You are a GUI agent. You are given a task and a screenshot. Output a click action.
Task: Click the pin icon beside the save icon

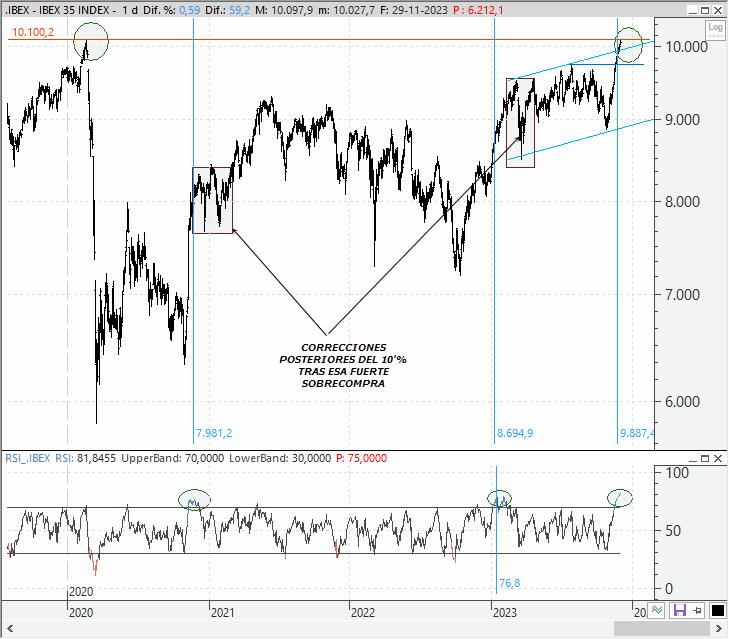tap(696, 610)
